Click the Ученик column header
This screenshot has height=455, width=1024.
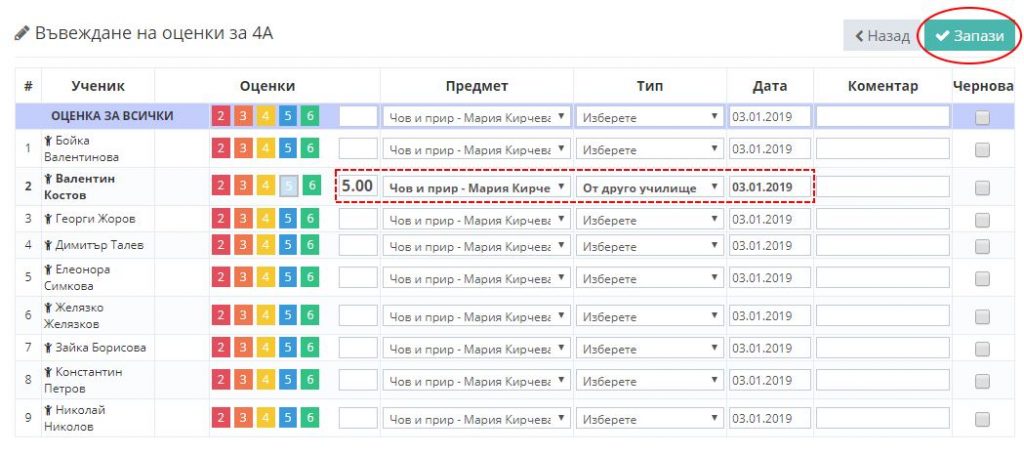tap(97, 86)
